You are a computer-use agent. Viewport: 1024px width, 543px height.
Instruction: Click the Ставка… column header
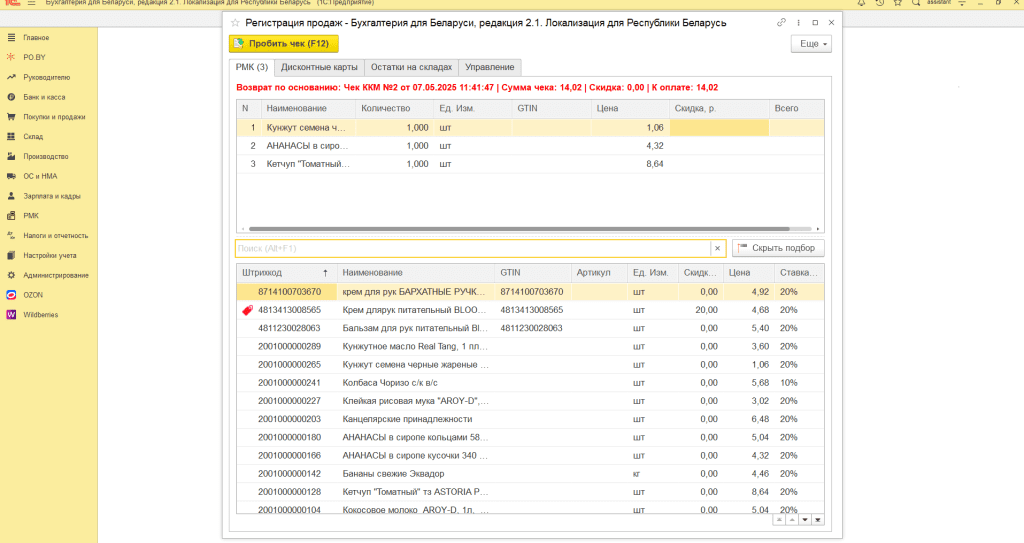pyautogui.click(x=799, y=272)
